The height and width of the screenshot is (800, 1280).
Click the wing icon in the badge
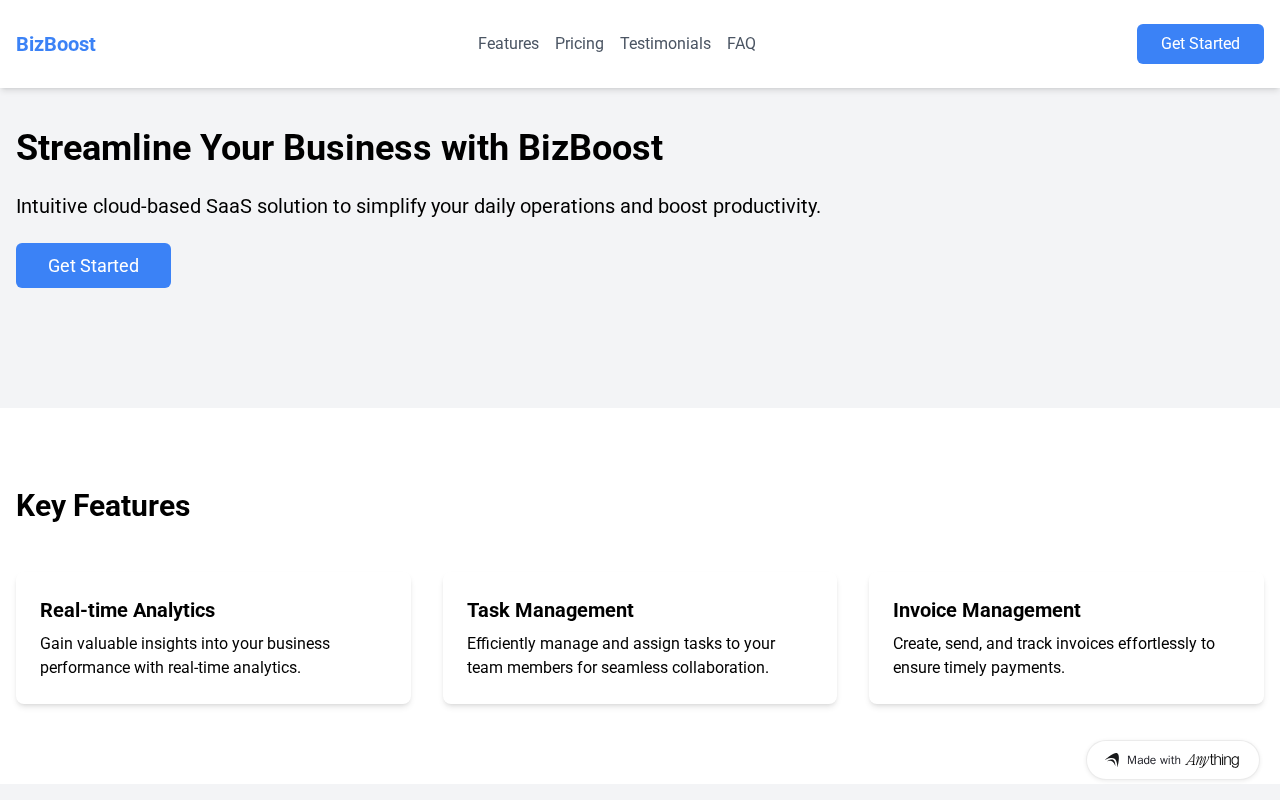1112,760
